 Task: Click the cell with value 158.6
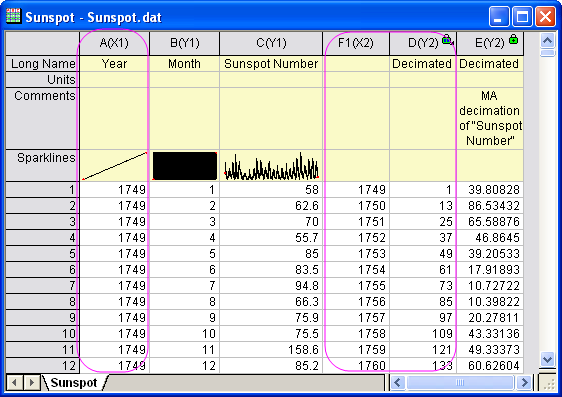click(271, 350)
